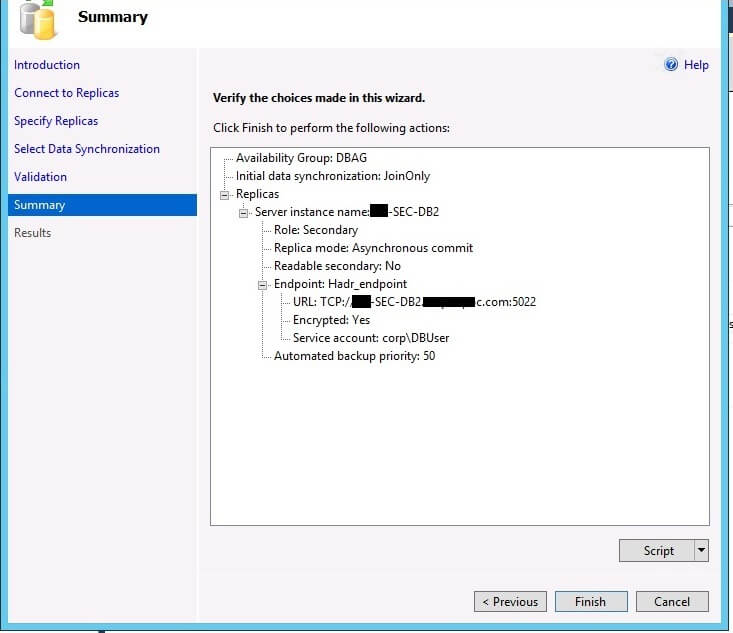The image size is (733, 633).
Task: Click Finish to apply the wizard
Action: pyautogui.click(x=591, y=601)
